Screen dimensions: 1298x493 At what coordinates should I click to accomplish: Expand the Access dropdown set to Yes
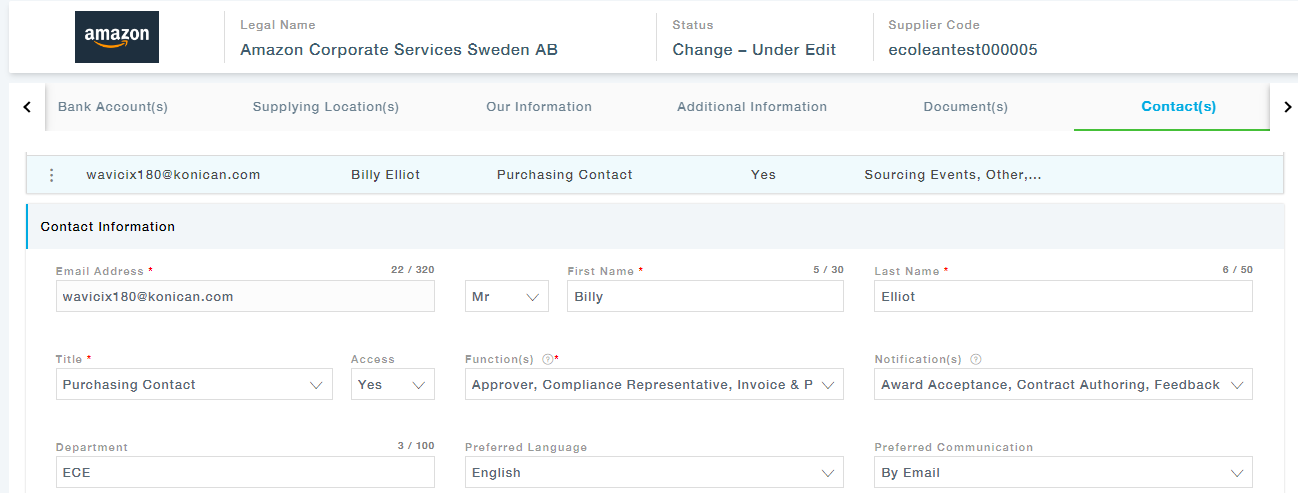click(x=392, y=385)
